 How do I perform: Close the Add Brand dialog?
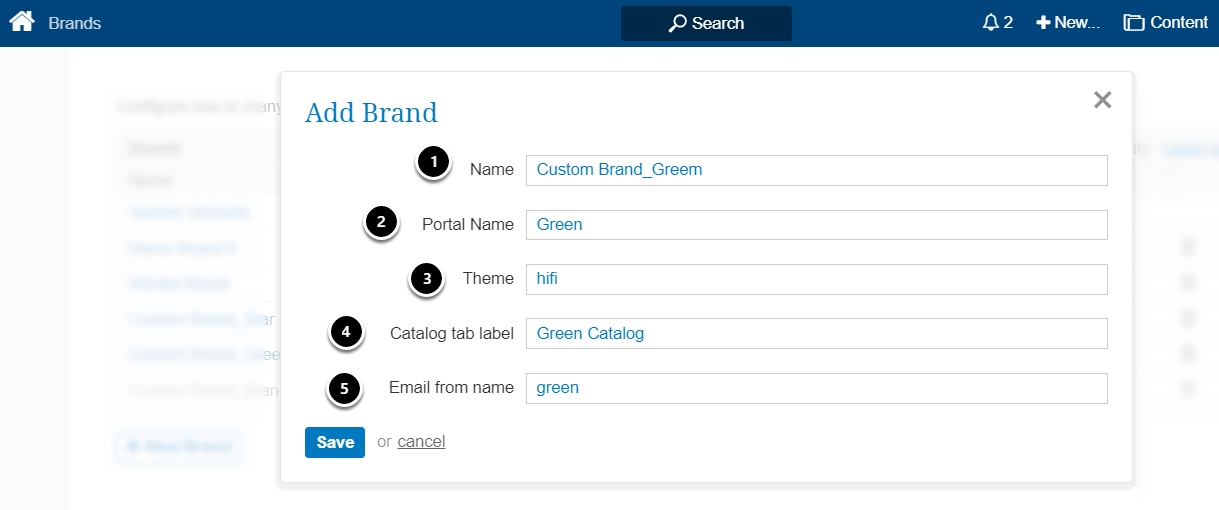pyautogui.click(x=1102, y=100)
